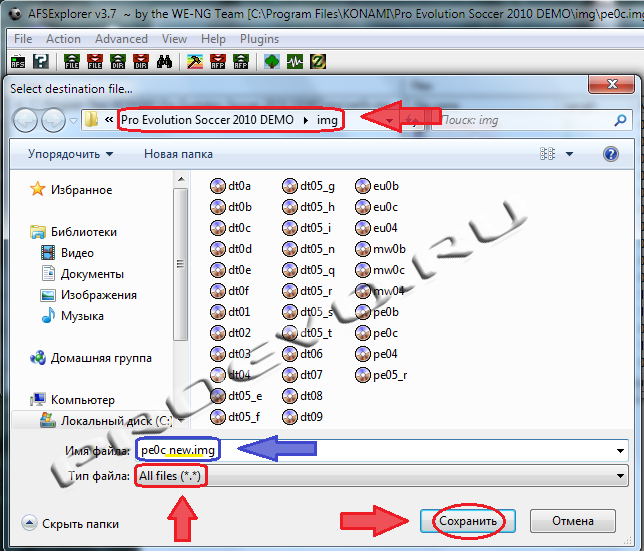644x551 pixels.
Task: Open the Plugins menu
Action: point(259,39)
